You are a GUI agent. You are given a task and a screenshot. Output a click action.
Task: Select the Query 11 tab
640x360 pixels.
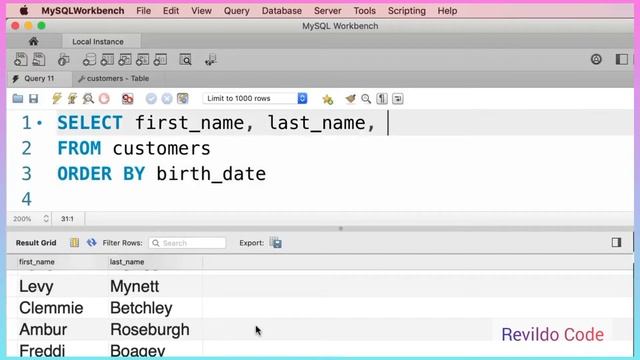tap(39, 78)
